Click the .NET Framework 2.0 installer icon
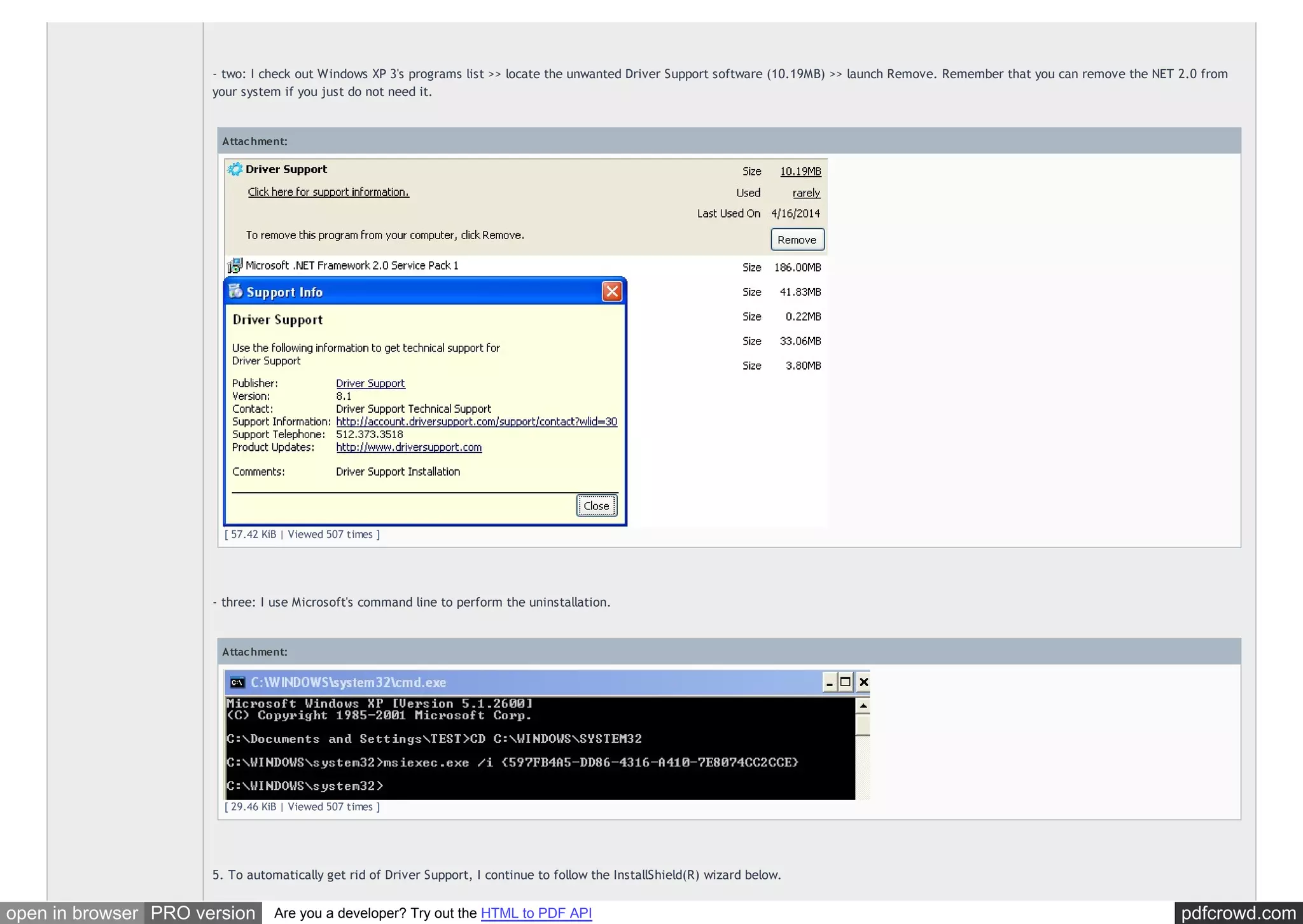Viewport: 1303px width, 924px height. 235,265
